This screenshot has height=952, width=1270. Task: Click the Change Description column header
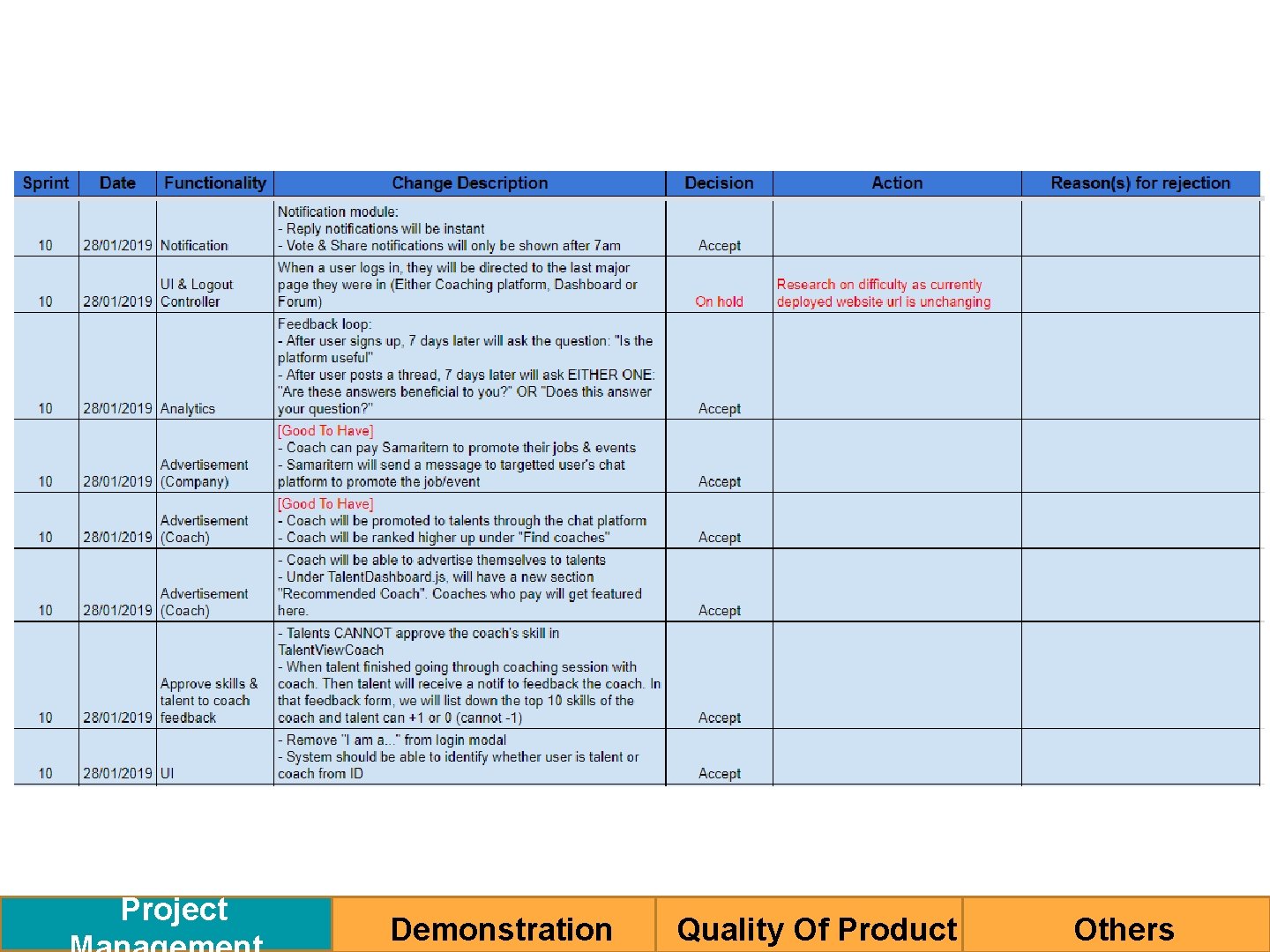[469, 183]
